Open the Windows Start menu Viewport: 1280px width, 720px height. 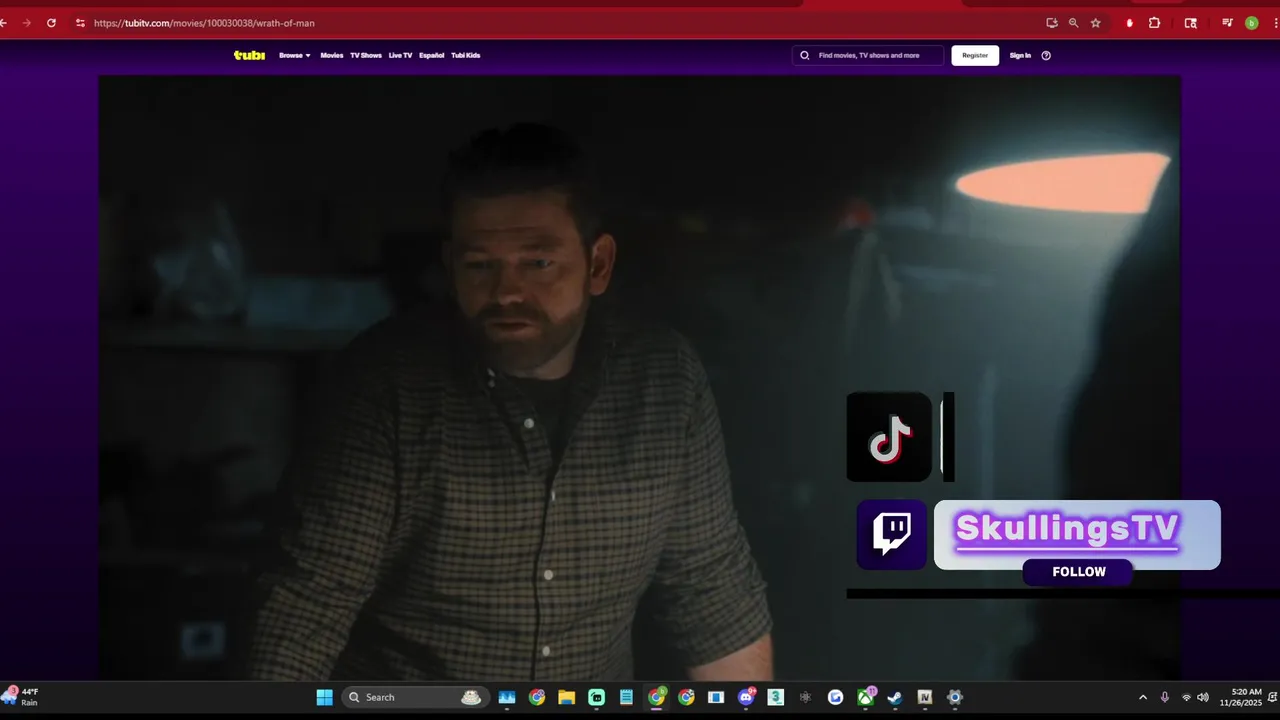click(324, 697)
